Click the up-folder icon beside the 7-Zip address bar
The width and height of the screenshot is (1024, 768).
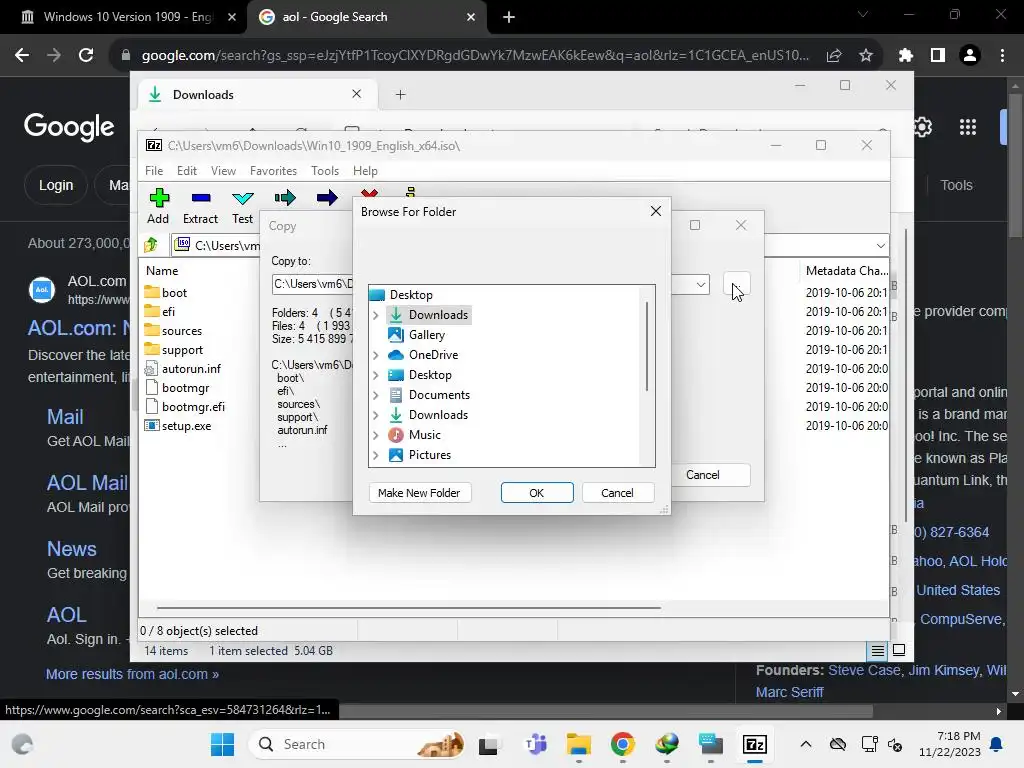point(152,245)
